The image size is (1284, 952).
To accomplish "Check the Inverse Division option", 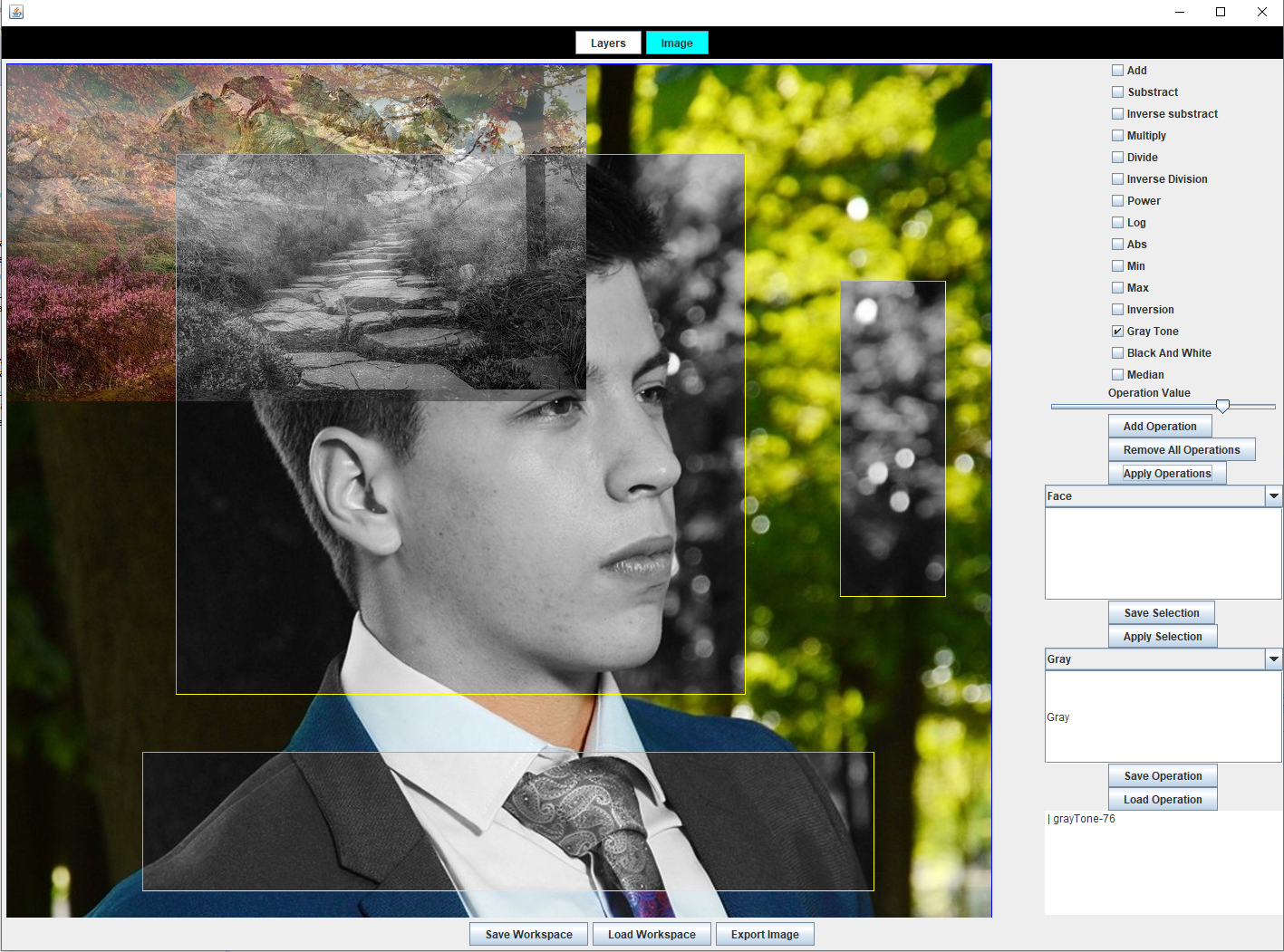I will [1118, 179].
